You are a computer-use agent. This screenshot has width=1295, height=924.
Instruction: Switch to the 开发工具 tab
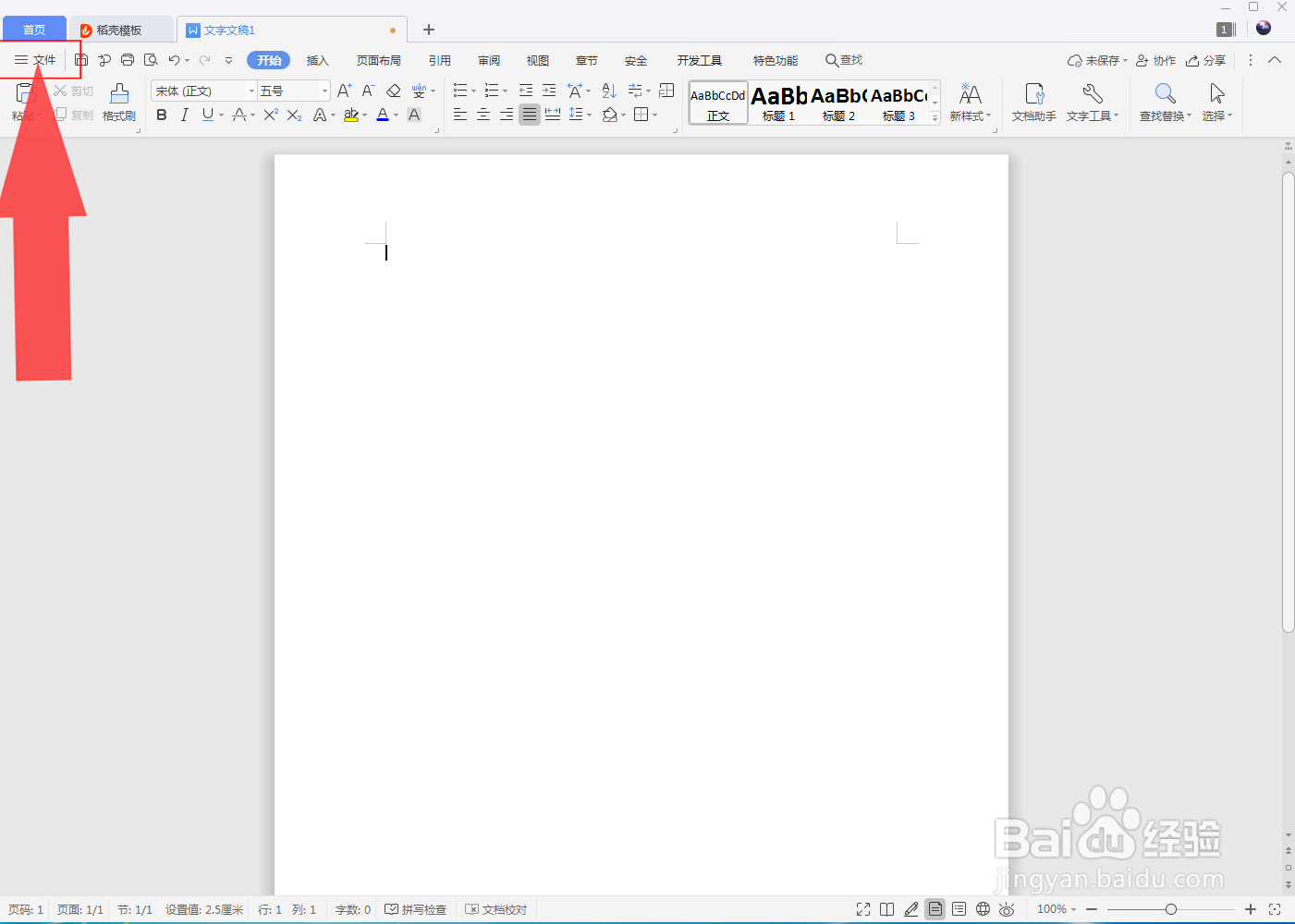700,60
